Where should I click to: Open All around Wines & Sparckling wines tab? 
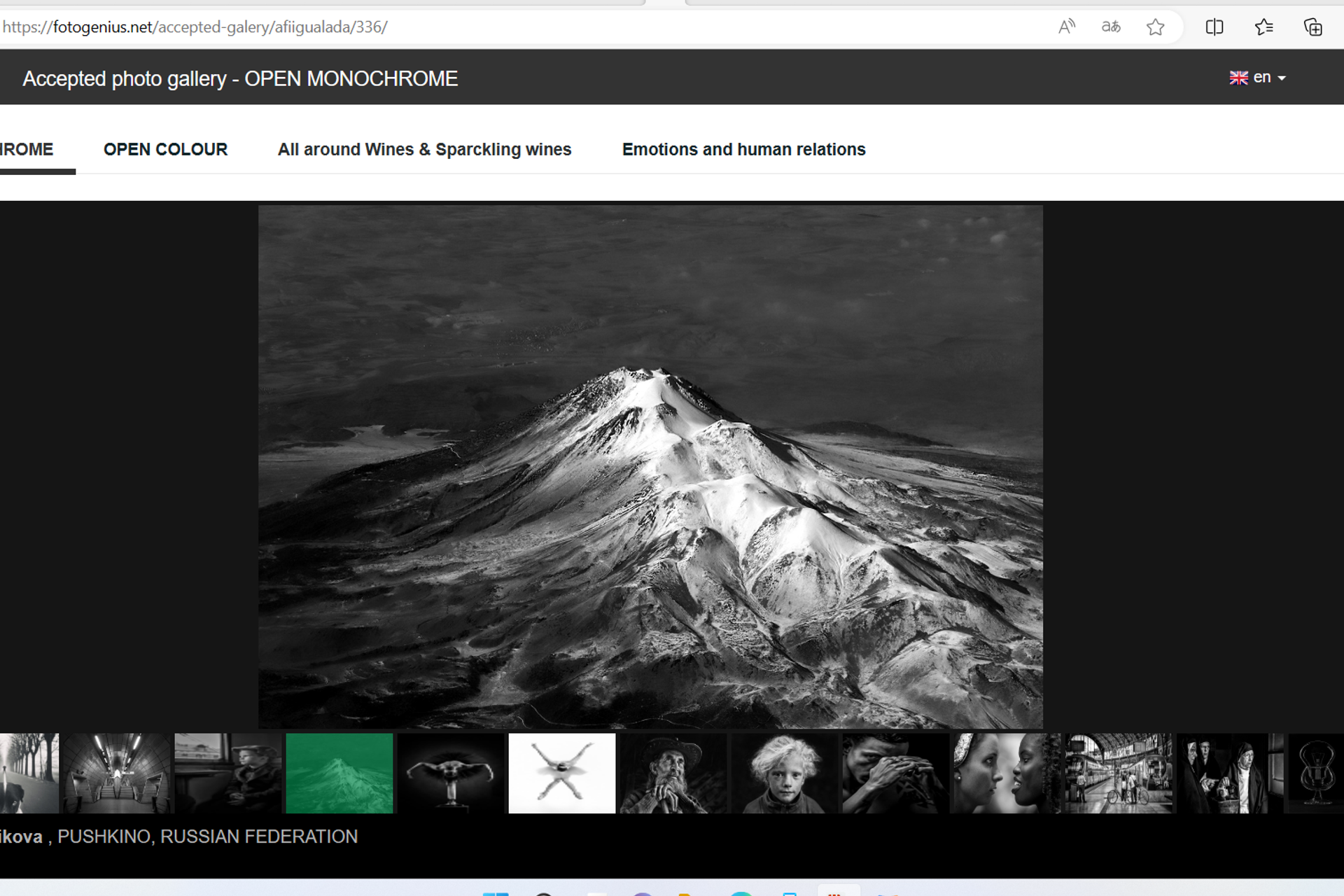pyautogui.click(x=424, y=149)
